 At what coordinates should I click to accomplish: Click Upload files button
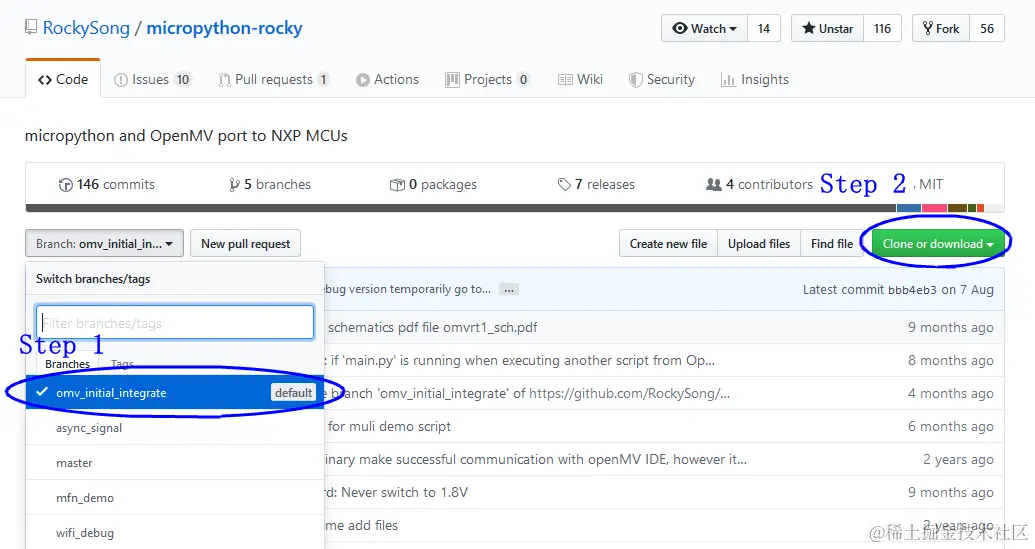coord(758,243)
